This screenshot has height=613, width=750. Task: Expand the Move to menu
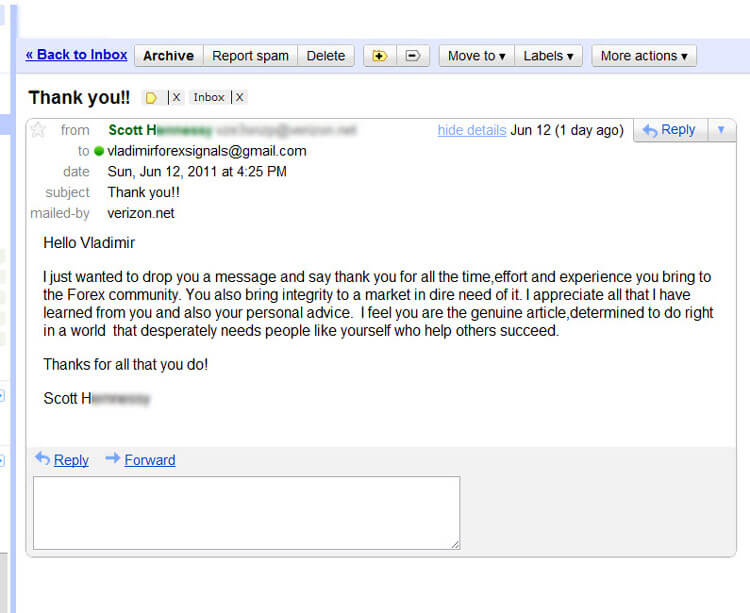click(476, 56)
